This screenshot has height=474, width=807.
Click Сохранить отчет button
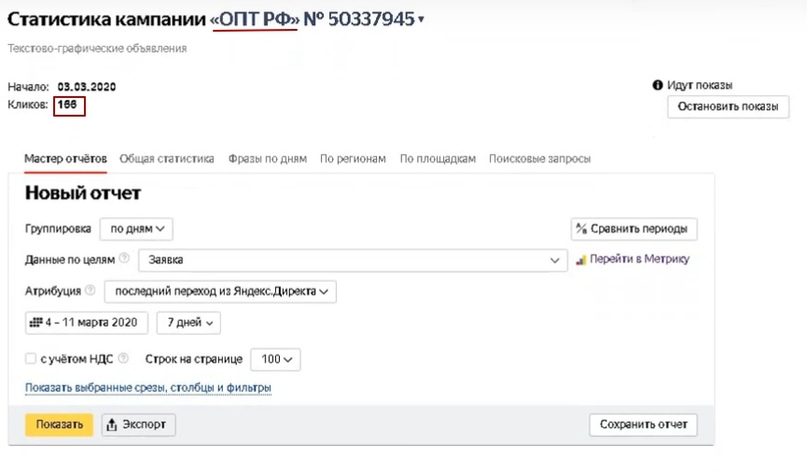pos(643,425)
